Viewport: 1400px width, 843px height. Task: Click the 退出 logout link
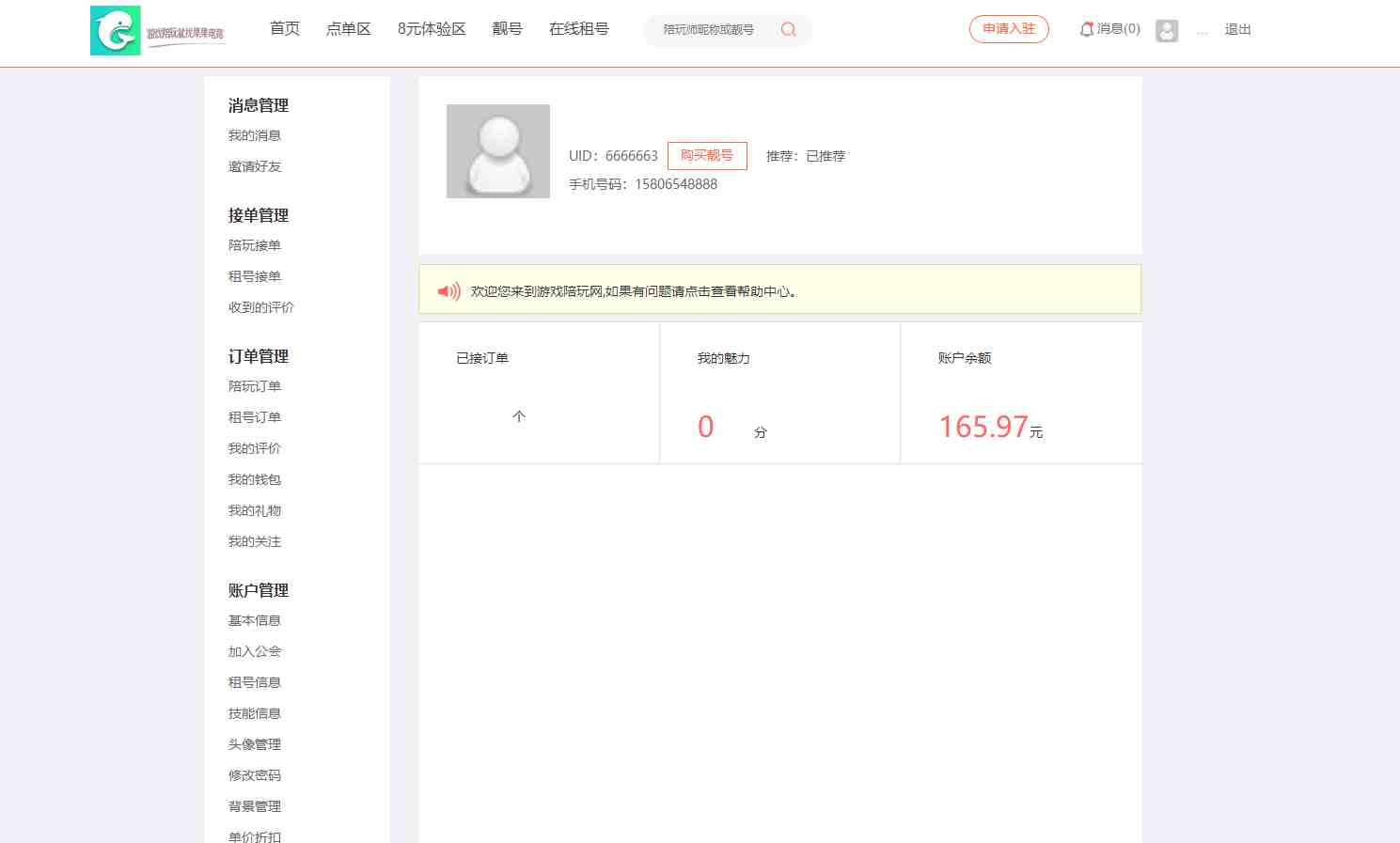pos(1237,30)
